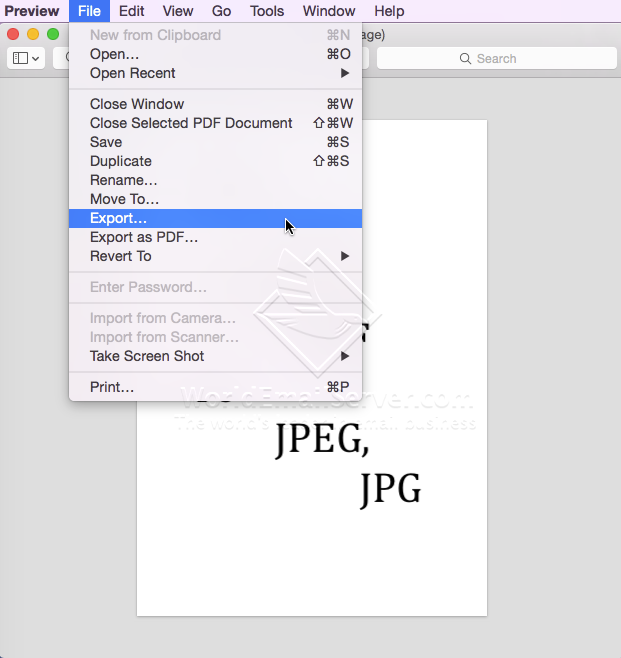Select Save in File menu
The height and width of the screenshot is (658, 621).
pos(215,142)
